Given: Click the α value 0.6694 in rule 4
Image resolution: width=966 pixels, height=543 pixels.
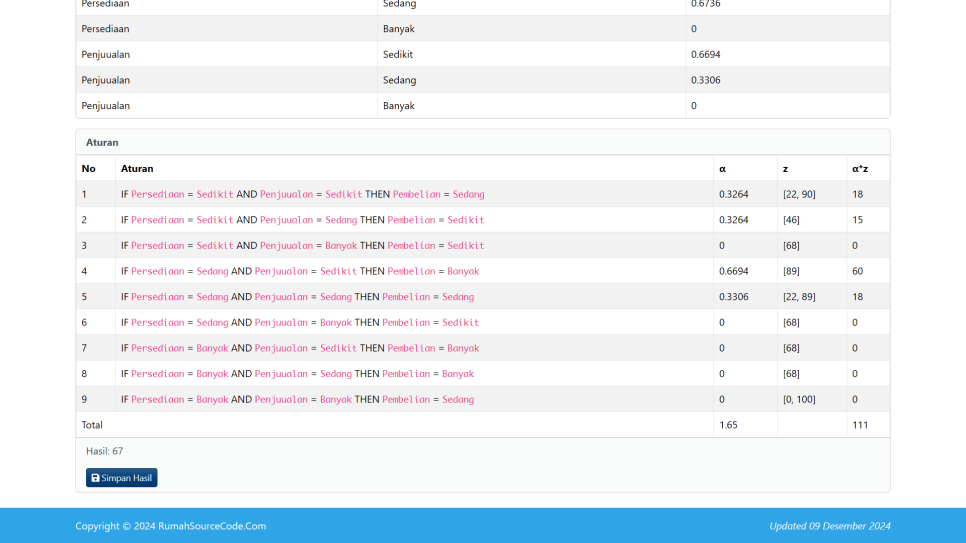Looking at the screenshot, I should [734, 271].
